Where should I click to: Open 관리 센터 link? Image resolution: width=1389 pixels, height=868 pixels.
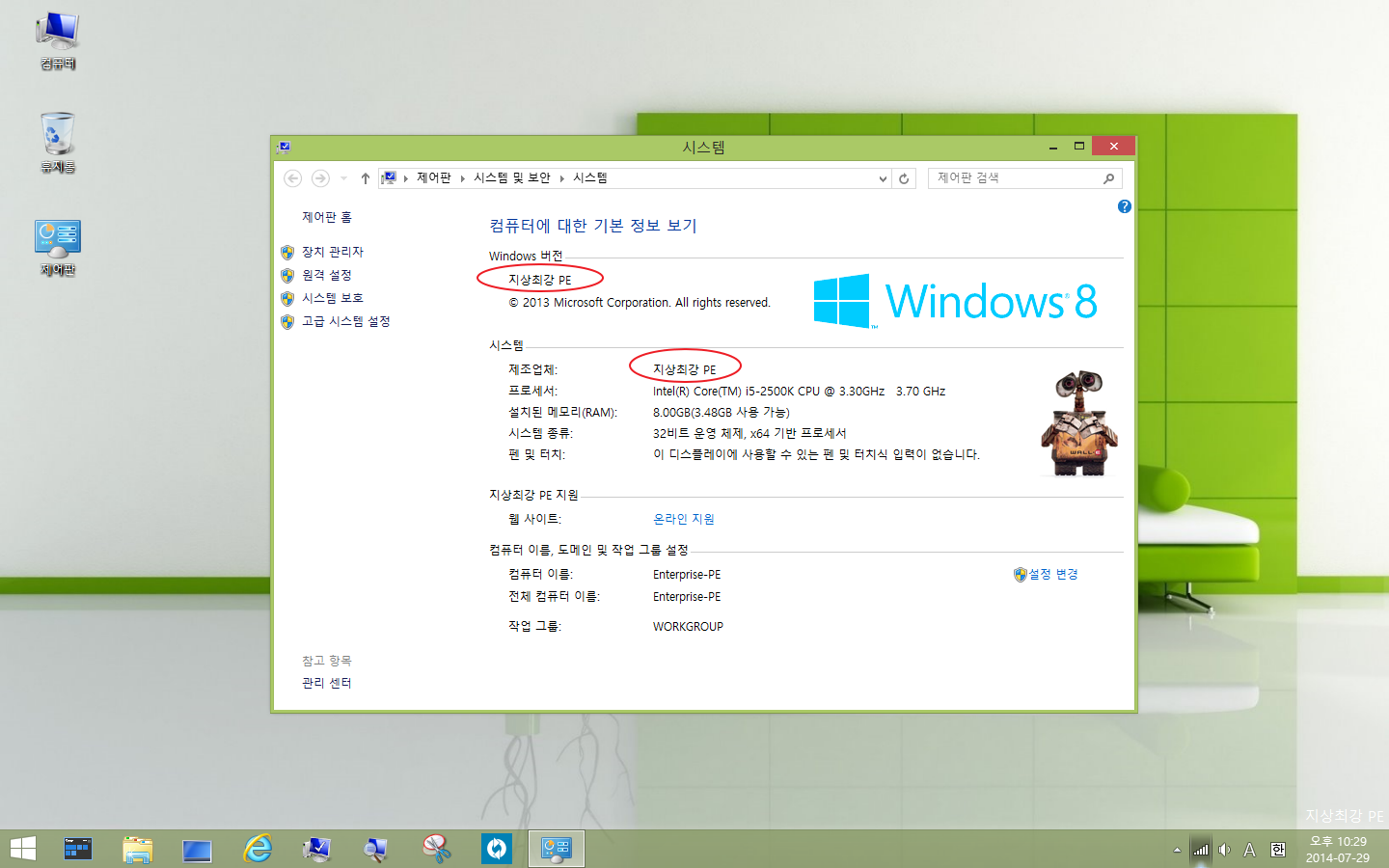pyautogui.click(x=327, y=683)
